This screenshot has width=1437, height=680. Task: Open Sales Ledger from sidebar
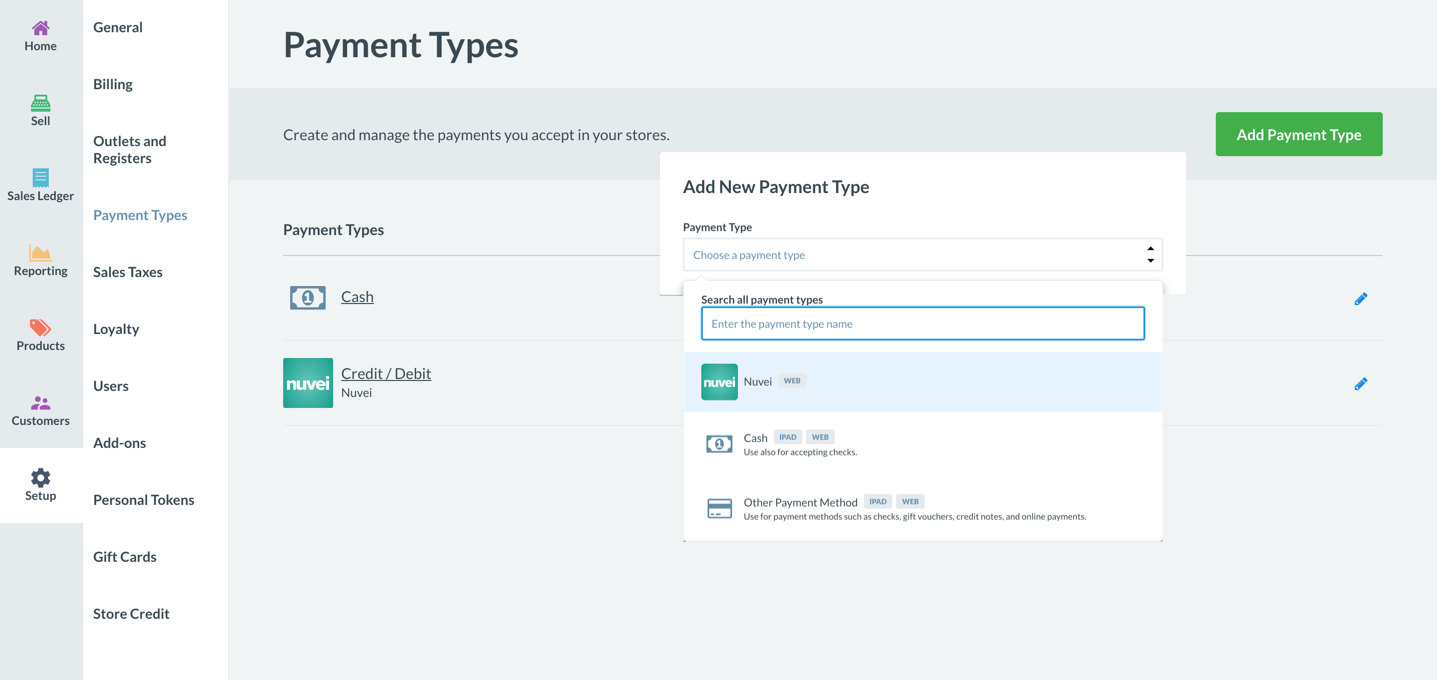[40, 178]
